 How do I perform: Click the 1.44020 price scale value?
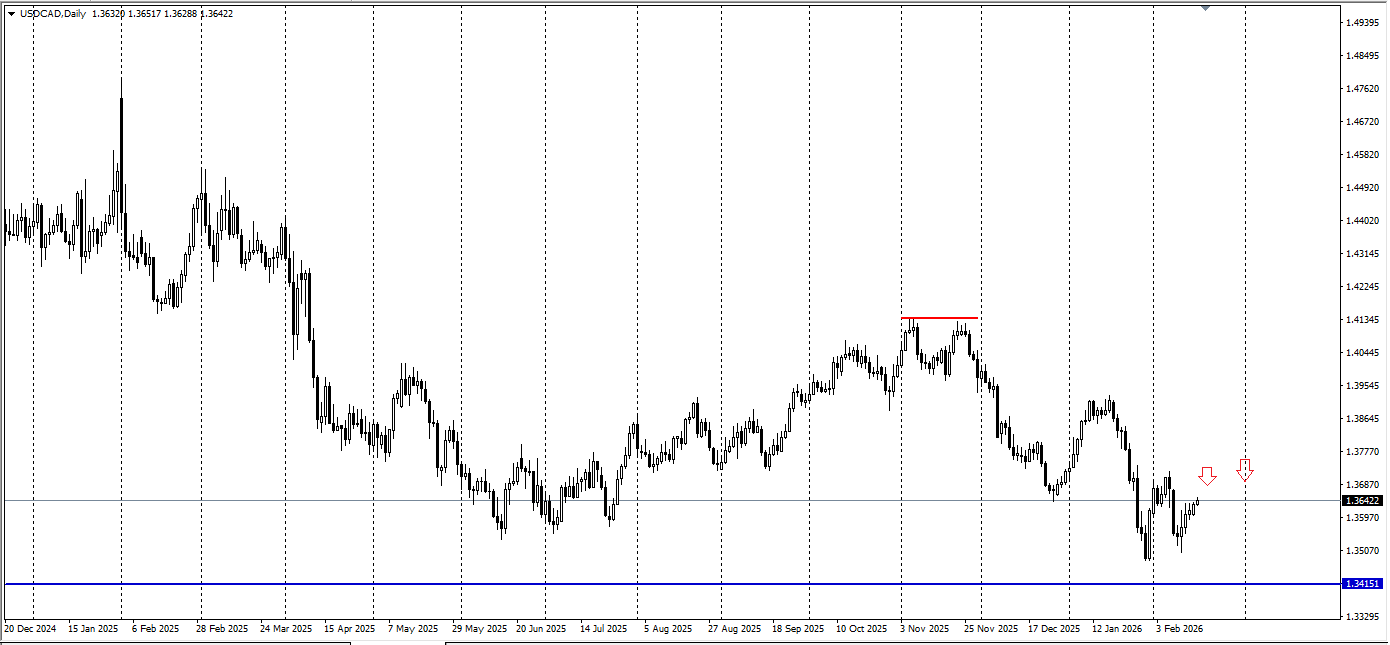click(x=1364, y=221)
